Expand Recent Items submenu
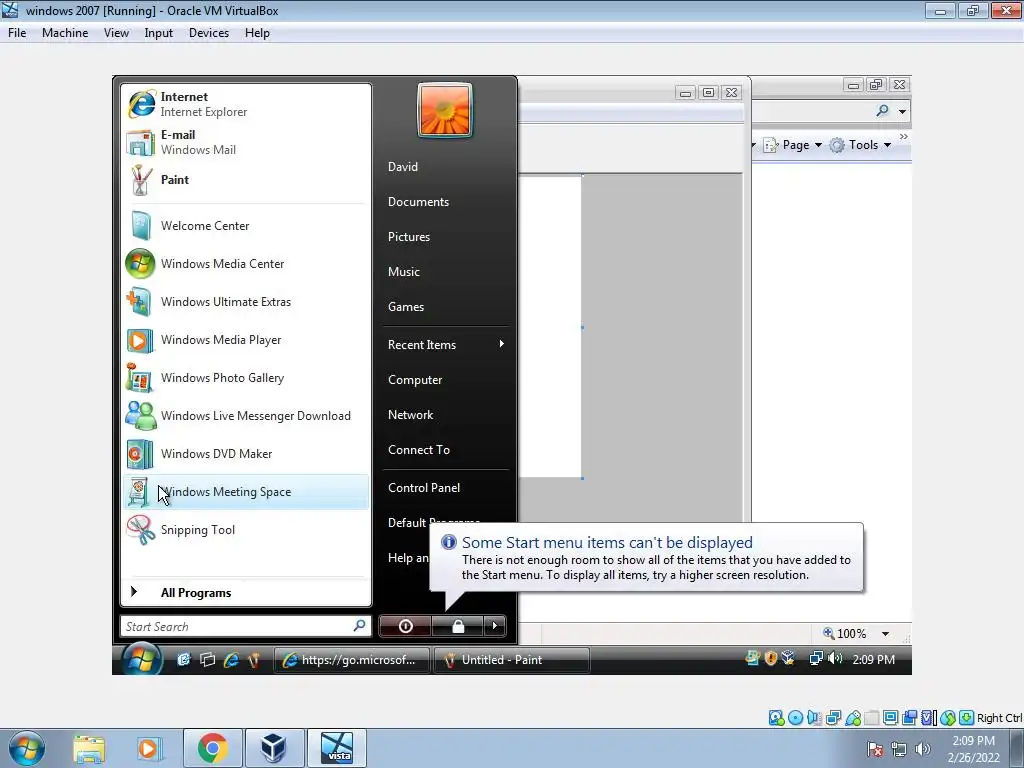This screenshot has height=768, width=1024. click(x=447, y=345)
